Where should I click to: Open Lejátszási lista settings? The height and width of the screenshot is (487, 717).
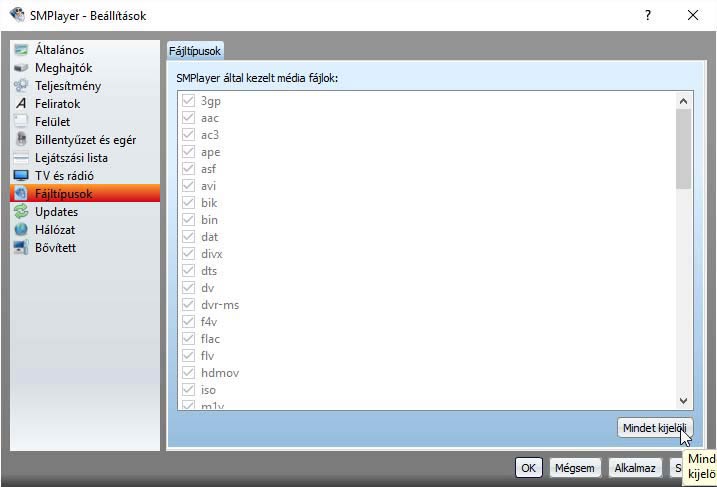click(x=85, y=158)
